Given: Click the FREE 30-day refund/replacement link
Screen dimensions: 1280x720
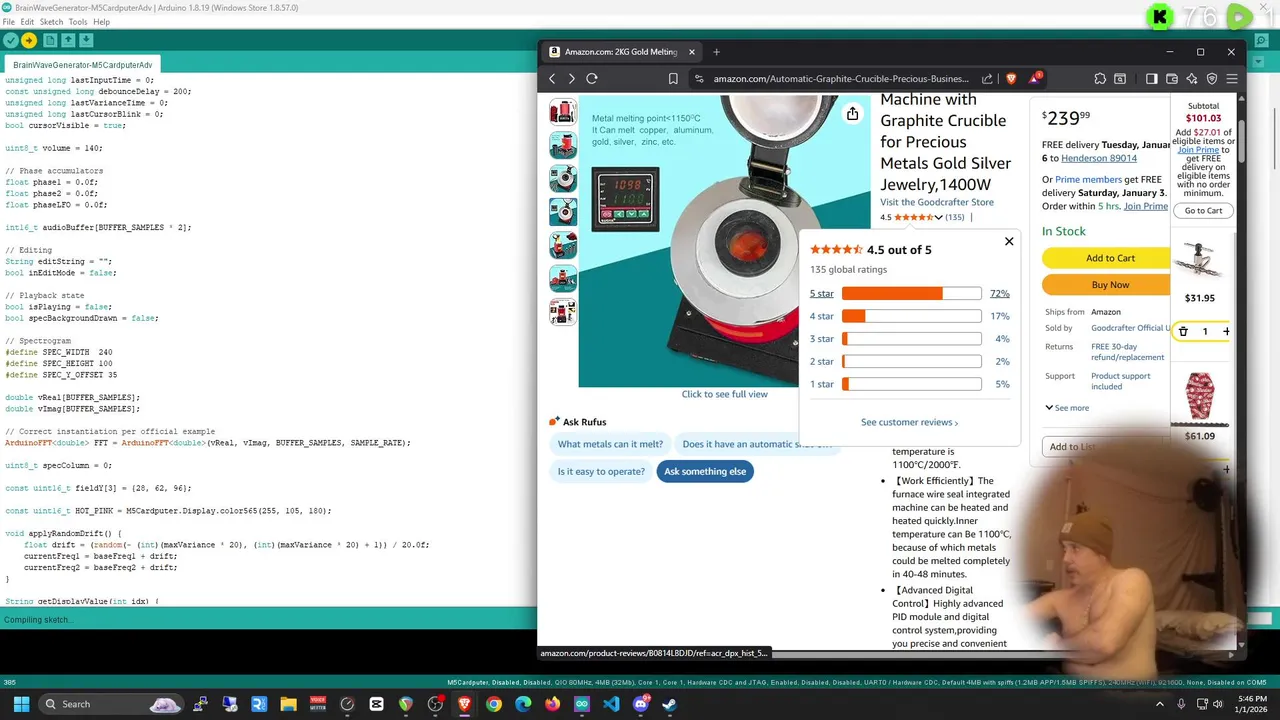Looking at the screenshot, I should (1127, 352).
